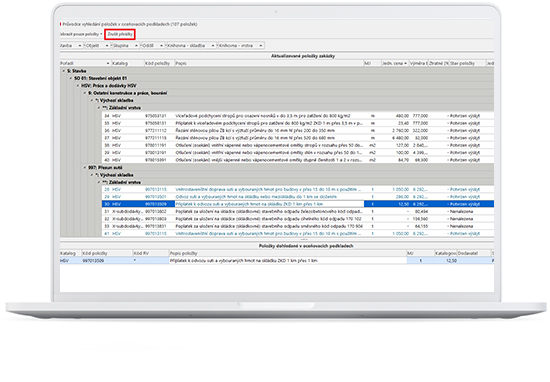Collapse the 'SO 01: Stavební objekt 01' node
The width and height of the screenshot is (550, 382).
[x=71, y=78]
